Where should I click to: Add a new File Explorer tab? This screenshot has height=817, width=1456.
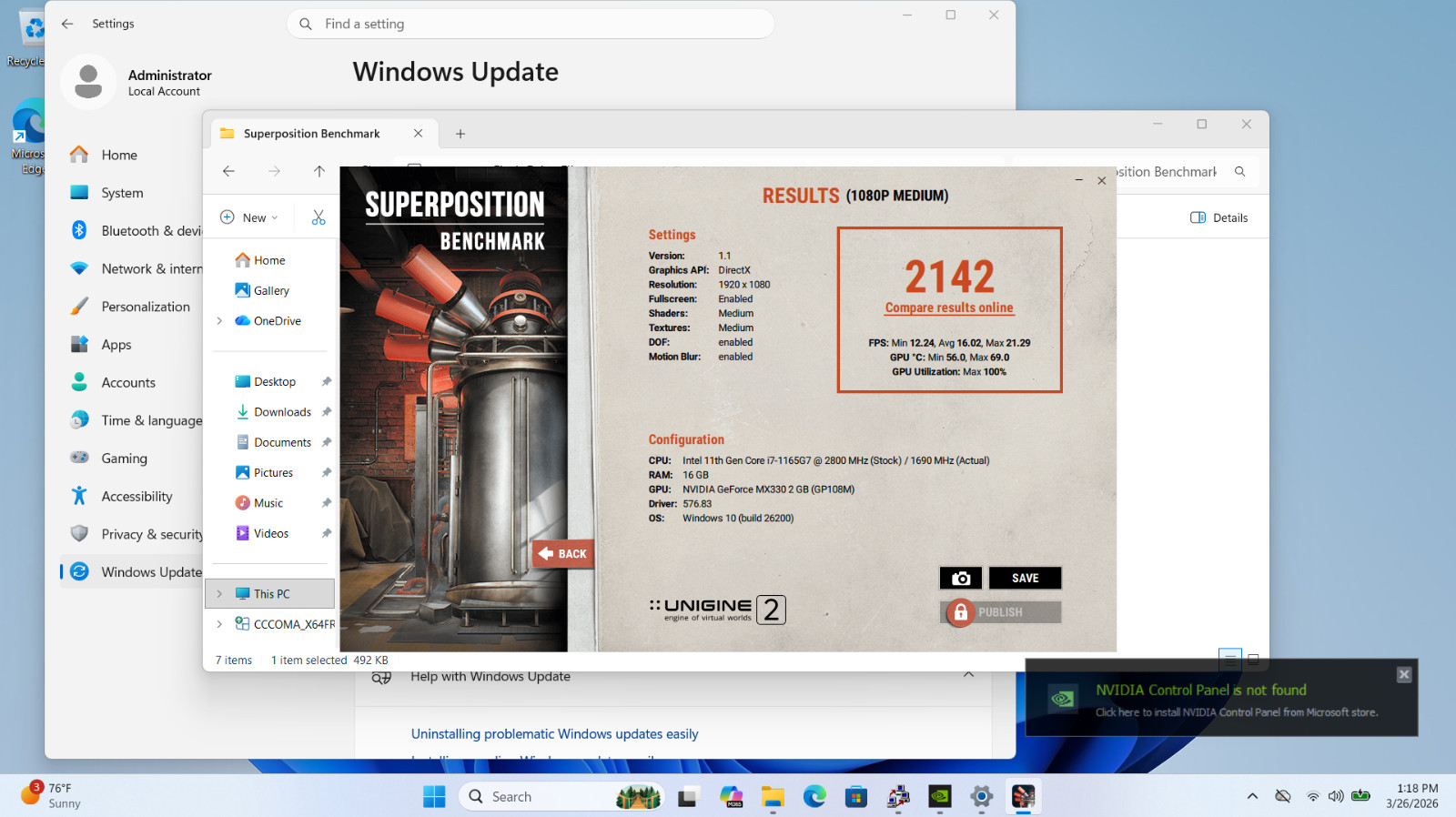click(460, 134)
